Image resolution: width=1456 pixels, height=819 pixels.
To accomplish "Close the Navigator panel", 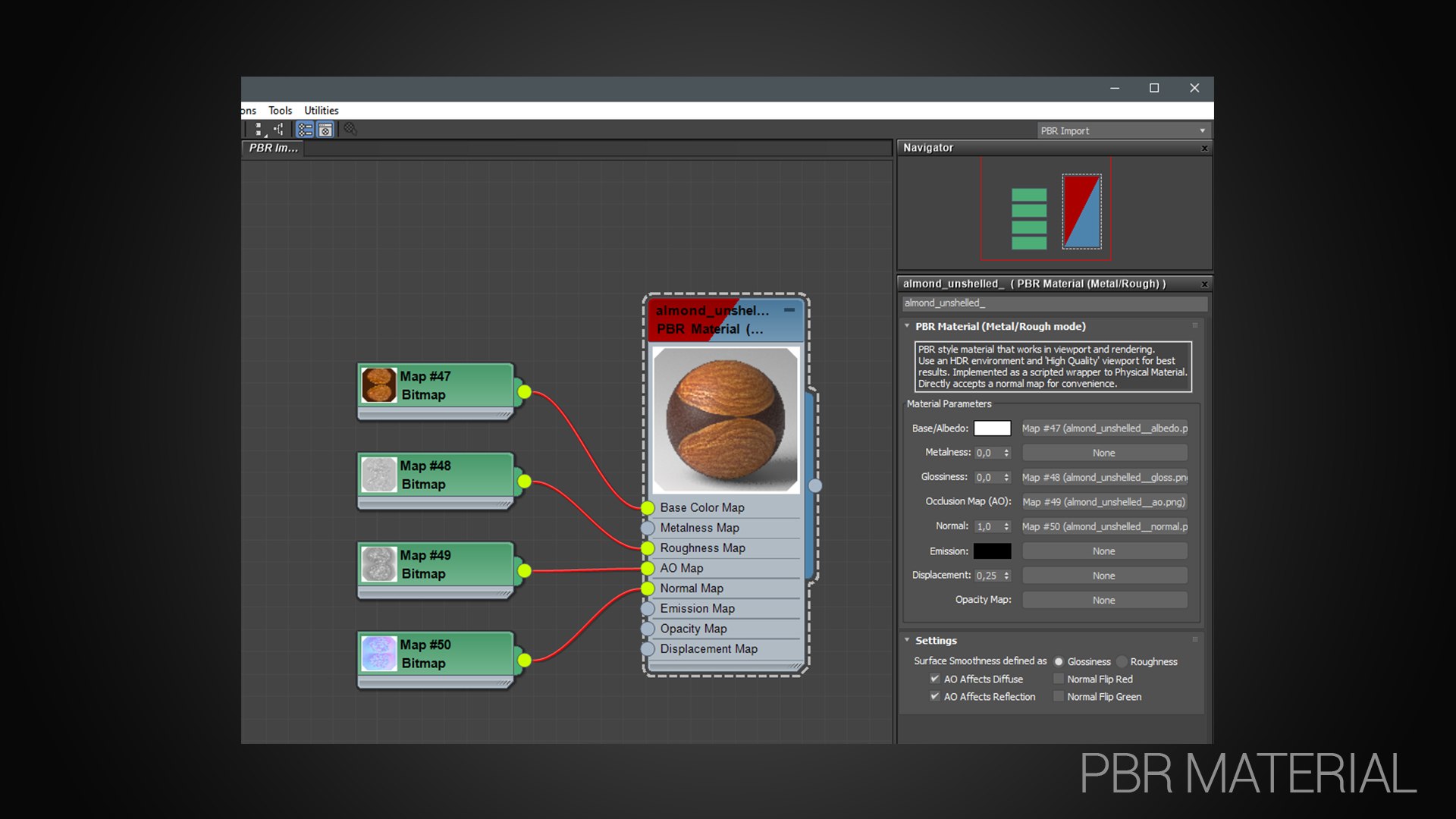I will (1204, 149).
